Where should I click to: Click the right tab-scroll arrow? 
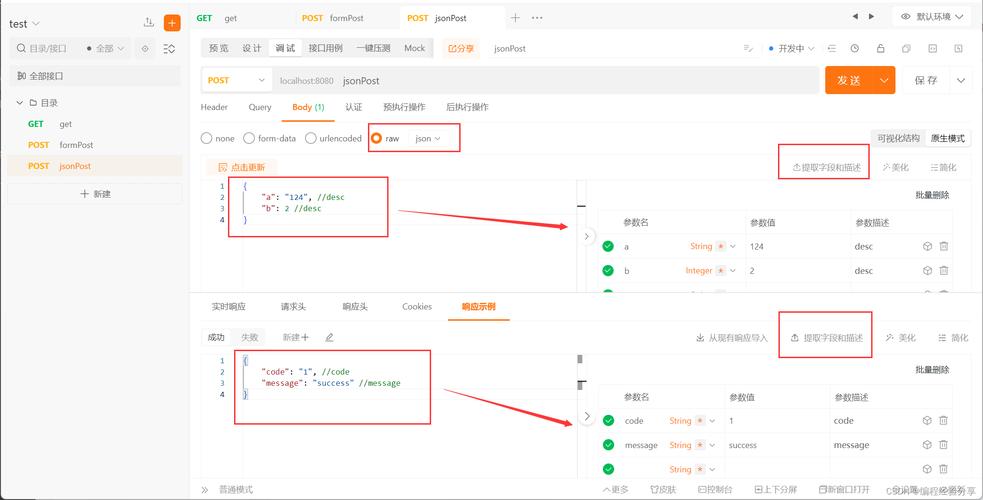pos(871,16)
